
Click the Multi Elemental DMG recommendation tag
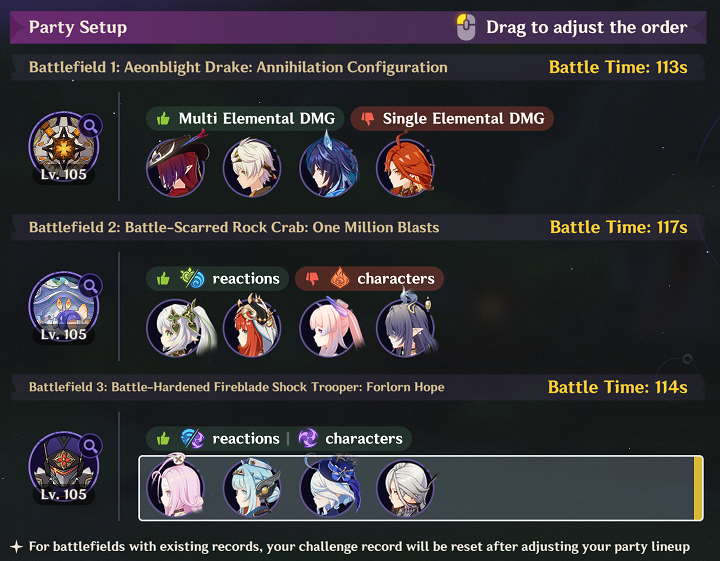coord(245,118)
